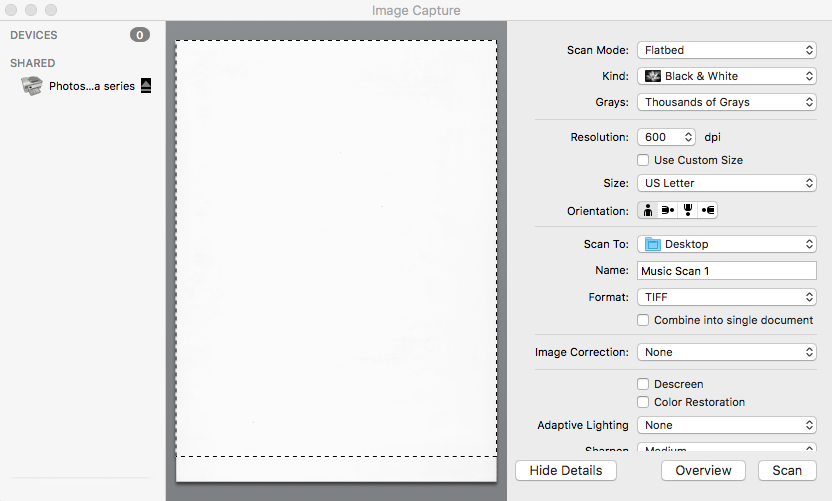Click the eject icon beside shared scanner
Image resolution: width=832 pixels, height=501 pixels.
(x=146, y=86)
